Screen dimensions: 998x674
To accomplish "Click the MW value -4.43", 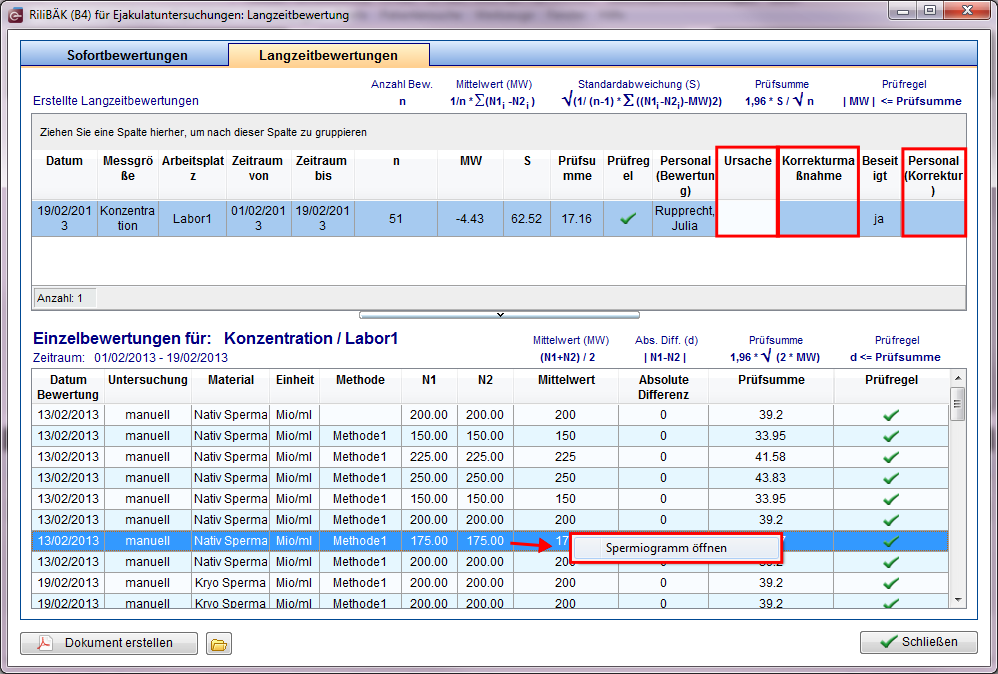I will [470, 219].
